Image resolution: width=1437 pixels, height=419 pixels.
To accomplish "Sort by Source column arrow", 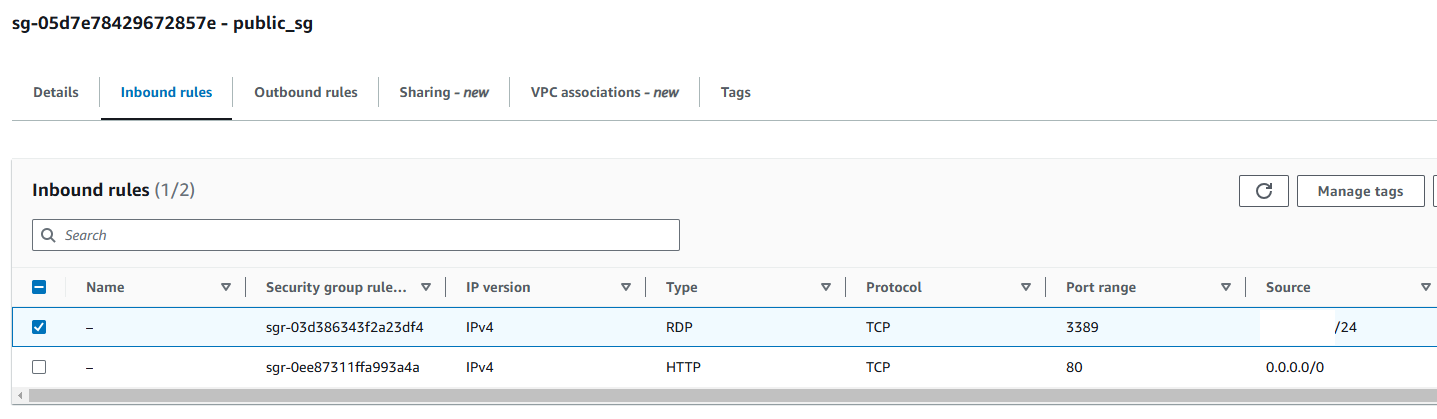I will pyautogui.click(x=1426, y=287).
